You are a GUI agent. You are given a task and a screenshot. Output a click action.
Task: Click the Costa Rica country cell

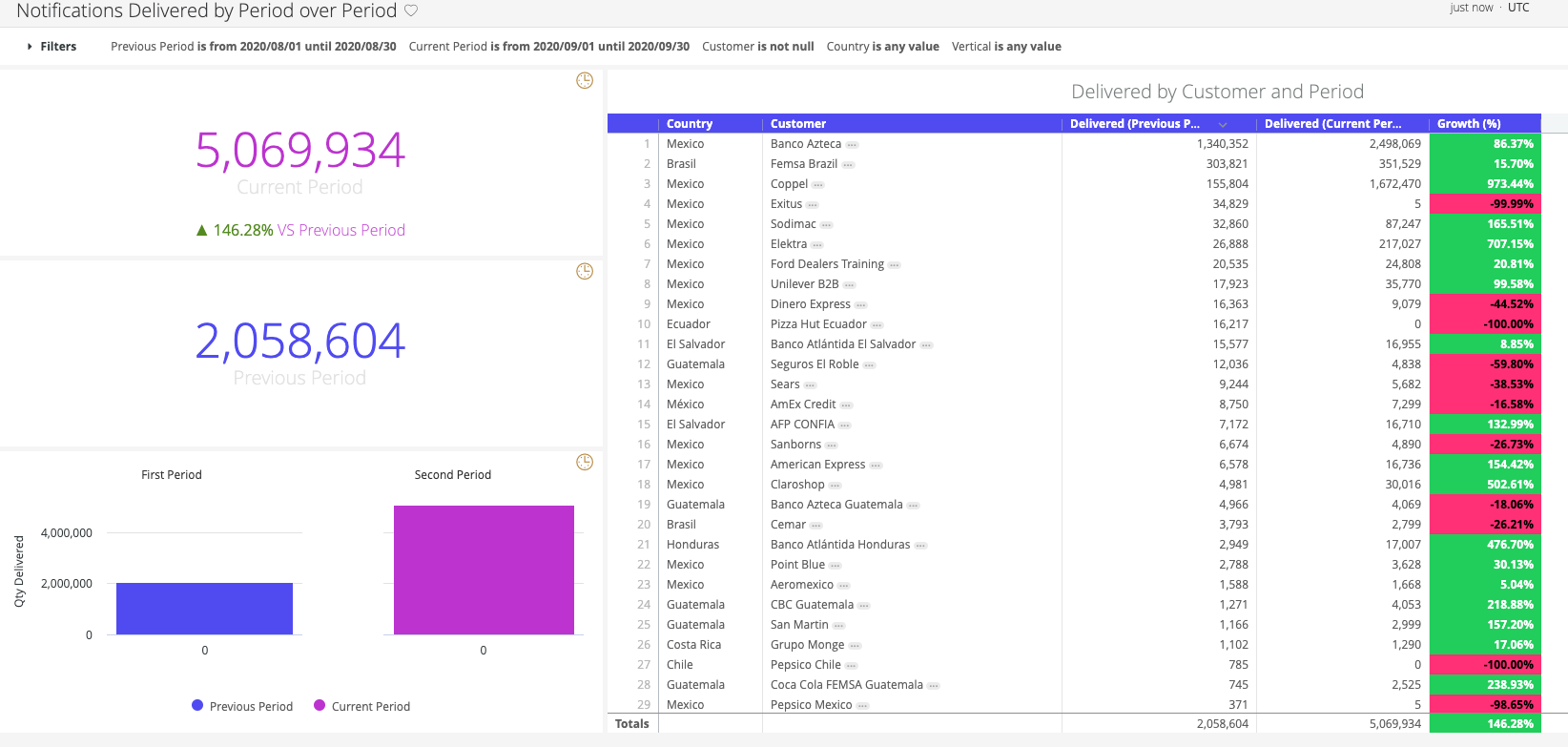click(711, 645)
